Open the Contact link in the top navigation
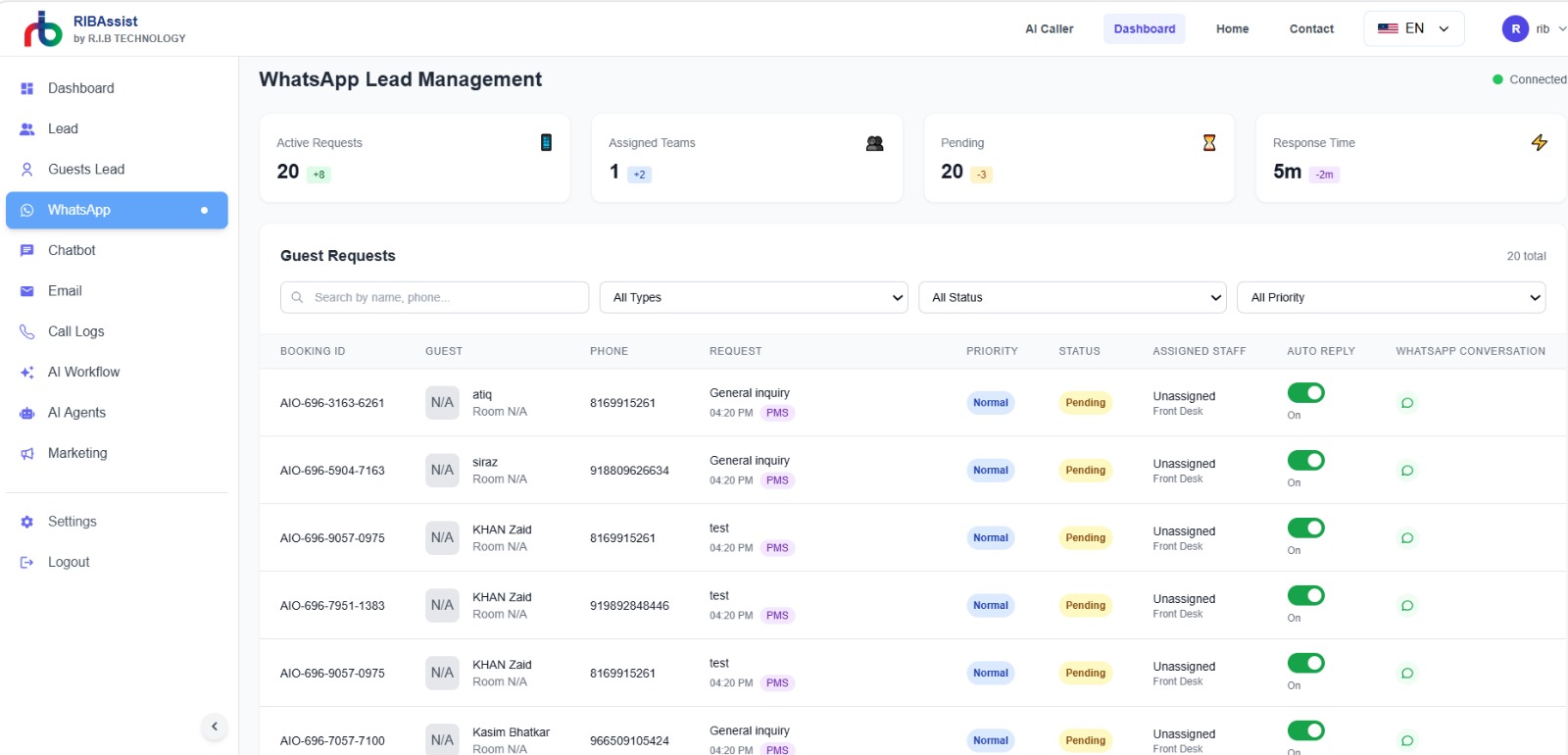The image size is (1568, 755). (x=1311, y=28)
